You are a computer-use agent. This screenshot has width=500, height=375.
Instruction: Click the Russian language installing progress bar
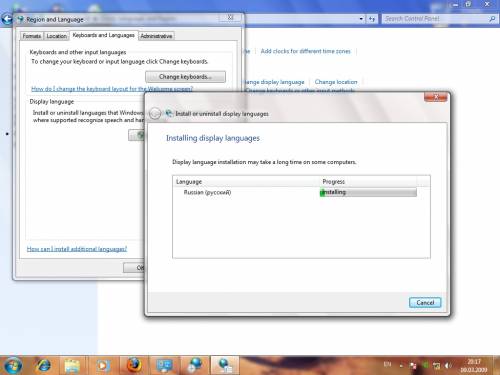368,192
